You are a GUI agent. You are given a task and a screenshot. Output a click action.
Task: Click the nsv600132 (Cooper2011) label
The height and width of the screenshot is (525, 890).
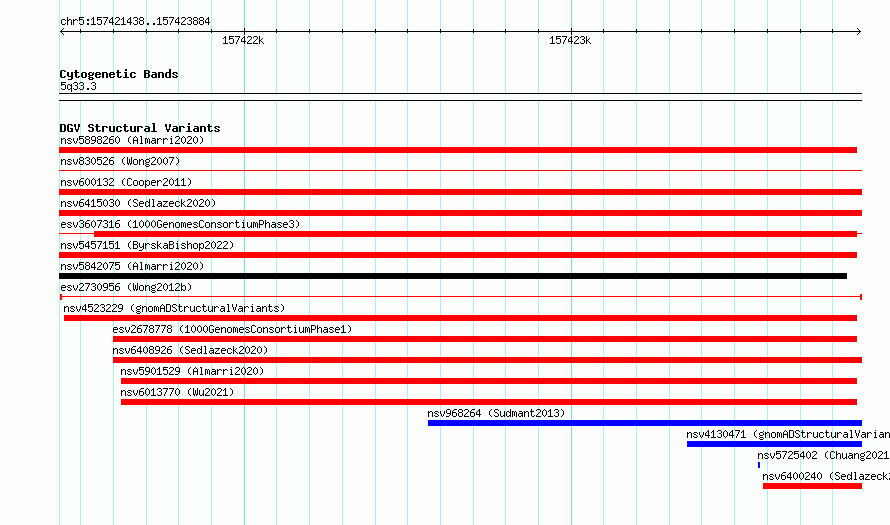click(x=126, y=182)
